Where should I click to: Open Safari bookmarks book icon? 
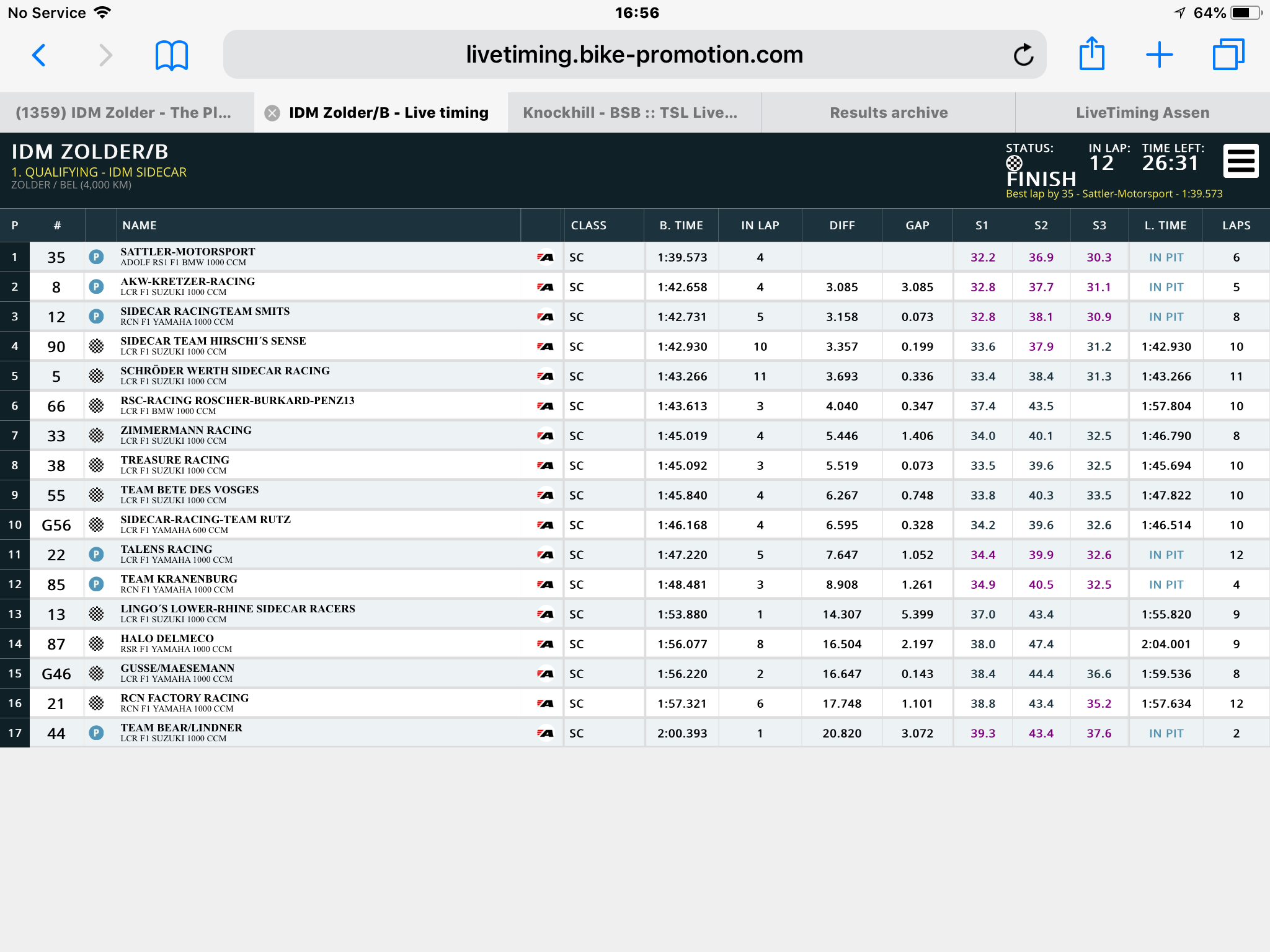pos(172,56)
